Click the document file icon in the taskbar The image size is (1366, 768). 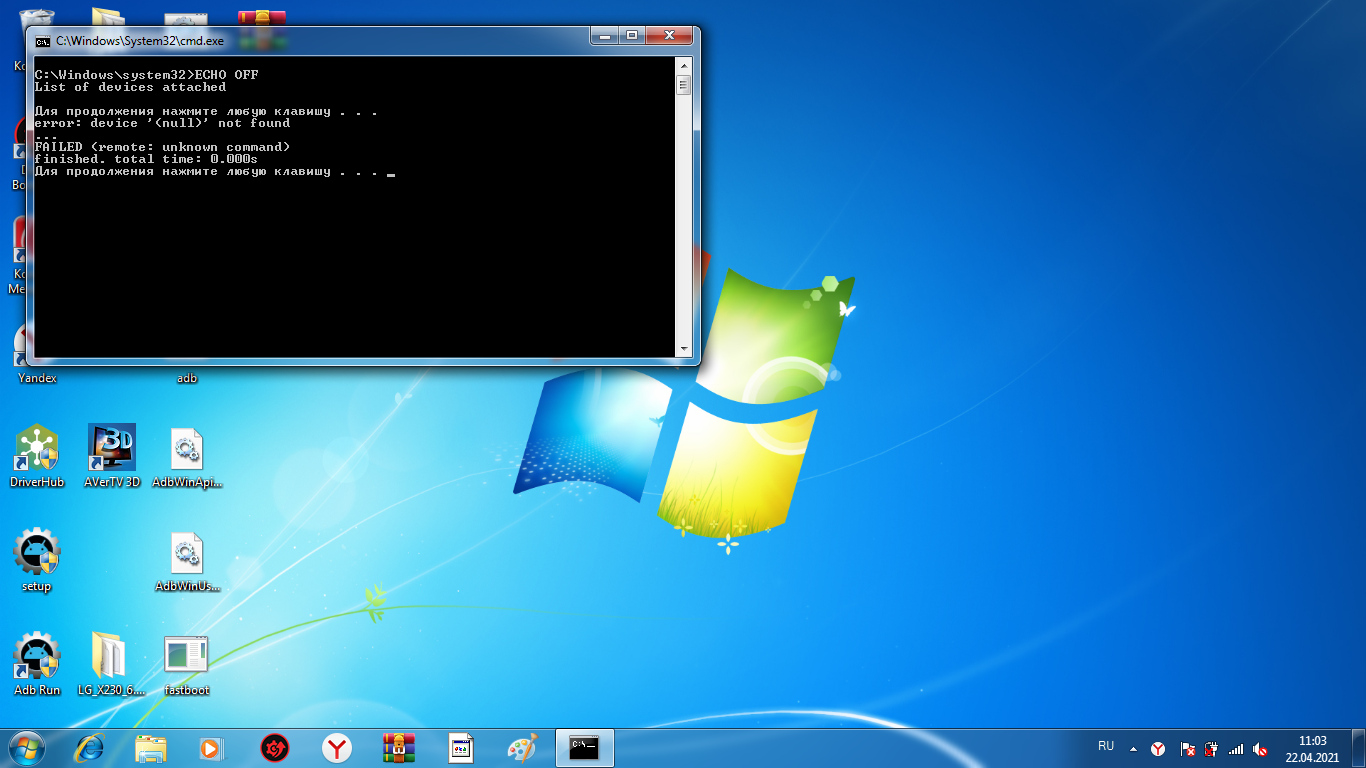(x=461, y=748)
